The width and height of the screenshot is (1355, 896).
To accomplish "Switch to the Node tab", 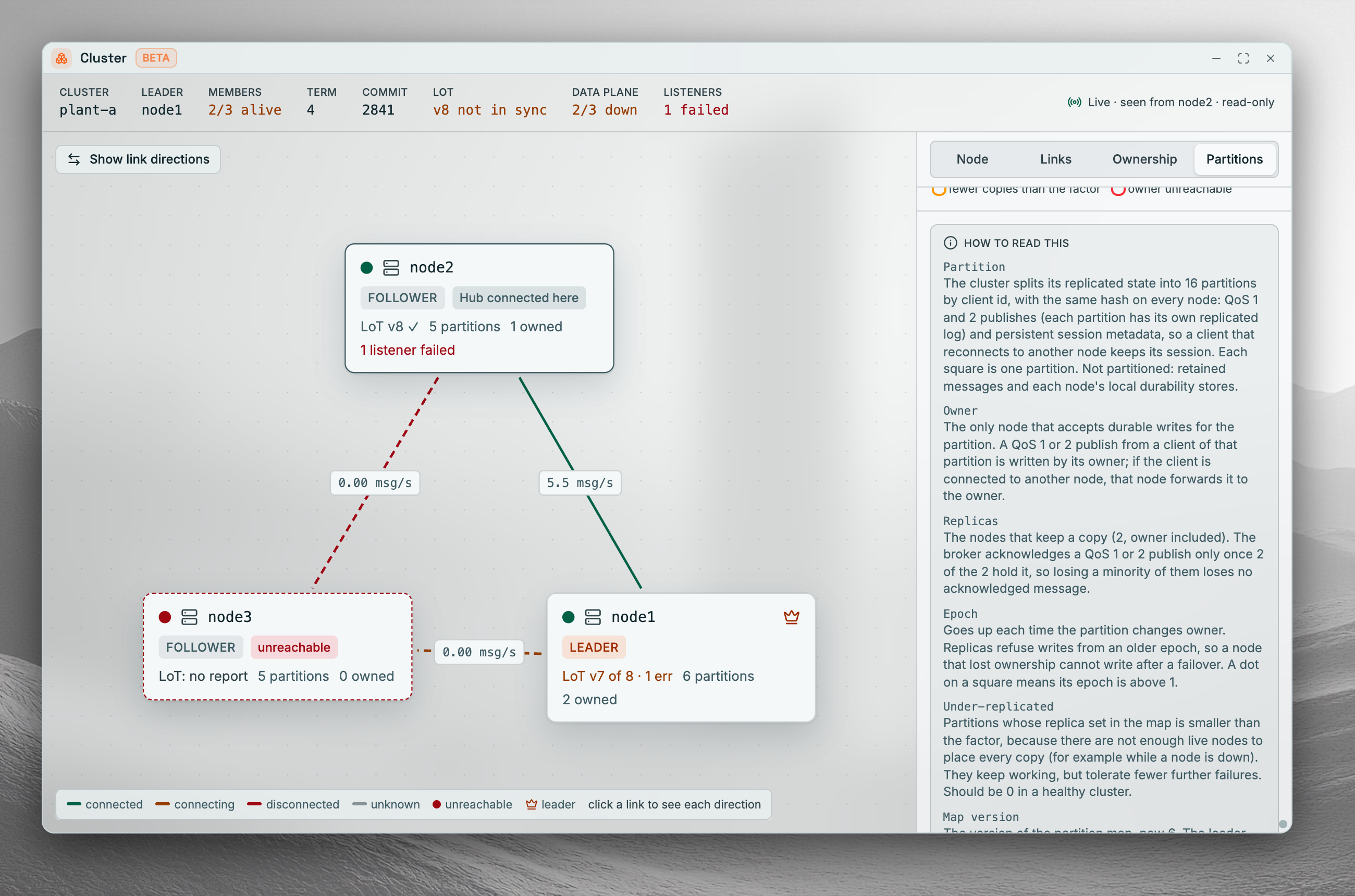I will [x=972, y=159].
